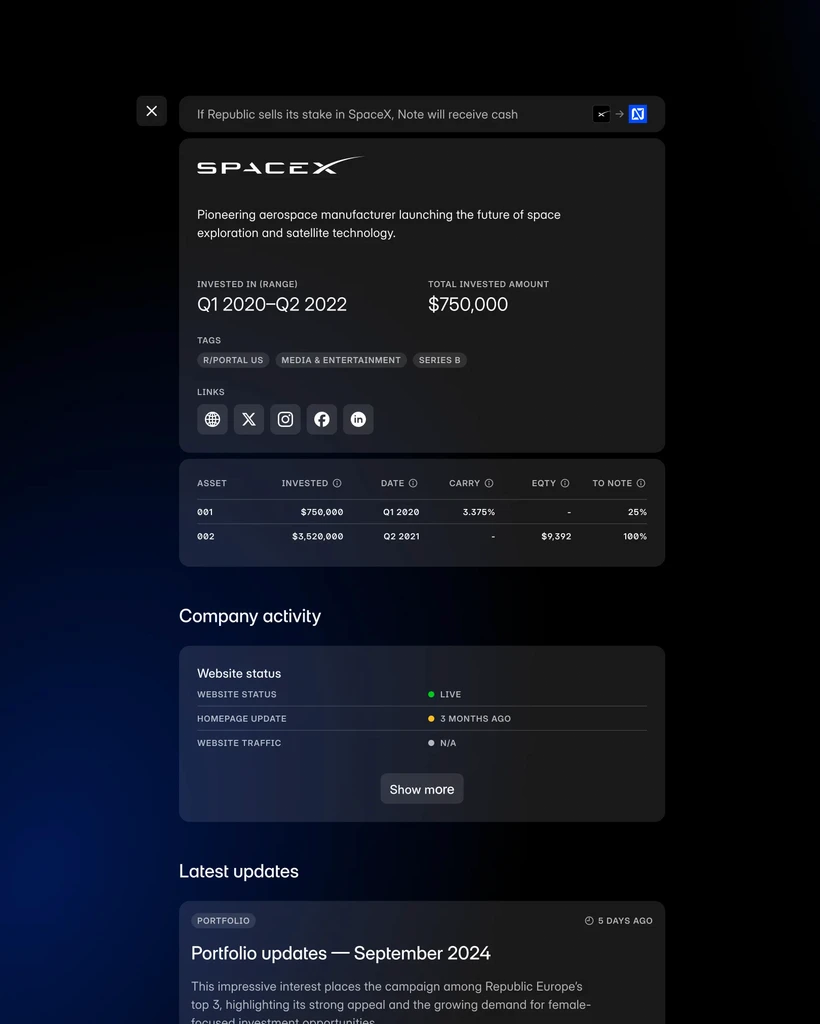This screenshot has width=820, height=1024.
Task: Close the SpaceX detail panel
Action: coord(151,111)
